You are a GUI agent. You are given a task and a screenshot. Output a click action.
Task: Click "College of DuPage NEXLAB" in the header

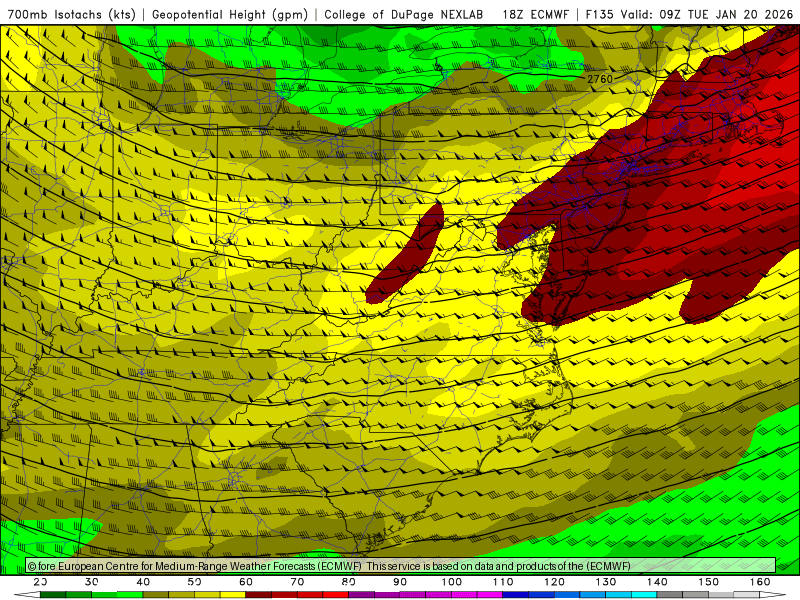[x=403, y=15]
